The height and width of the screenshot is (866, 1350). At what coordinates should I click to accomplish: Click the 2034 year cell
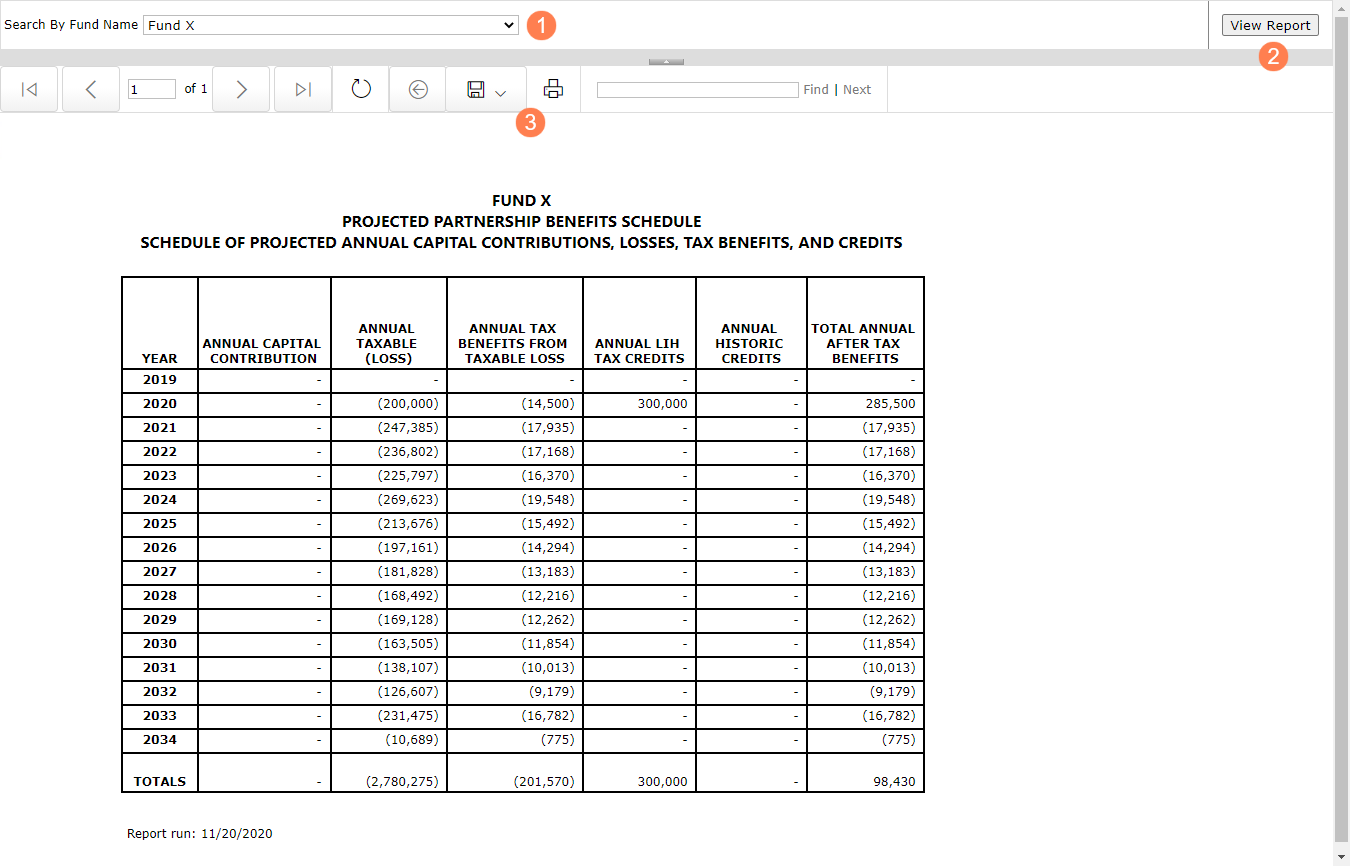point(160,740)
